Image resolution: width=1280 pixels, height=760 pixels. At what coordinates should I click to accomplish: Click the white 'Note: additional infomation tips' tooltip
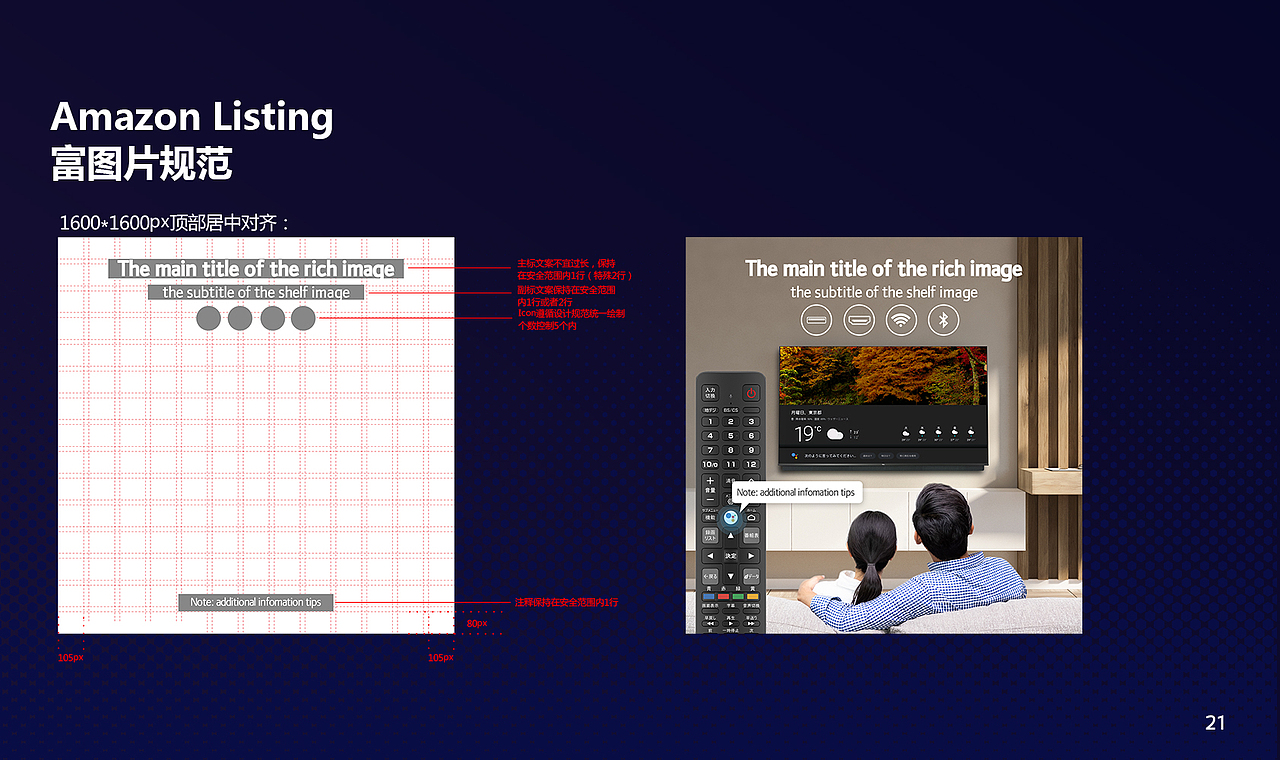click(x=797, y=493)
